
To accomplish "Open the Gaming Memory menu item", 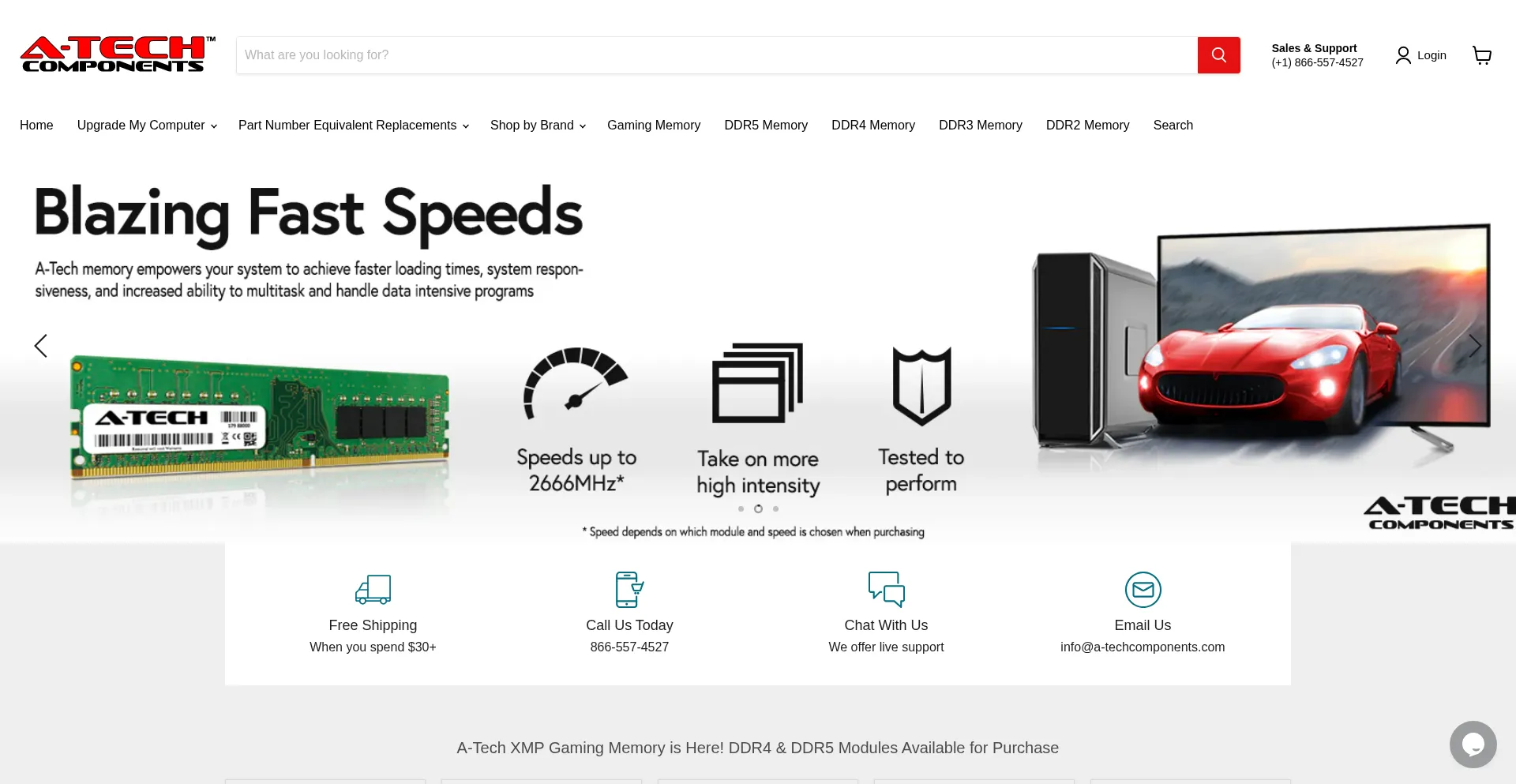I will (x=654, y=126).
